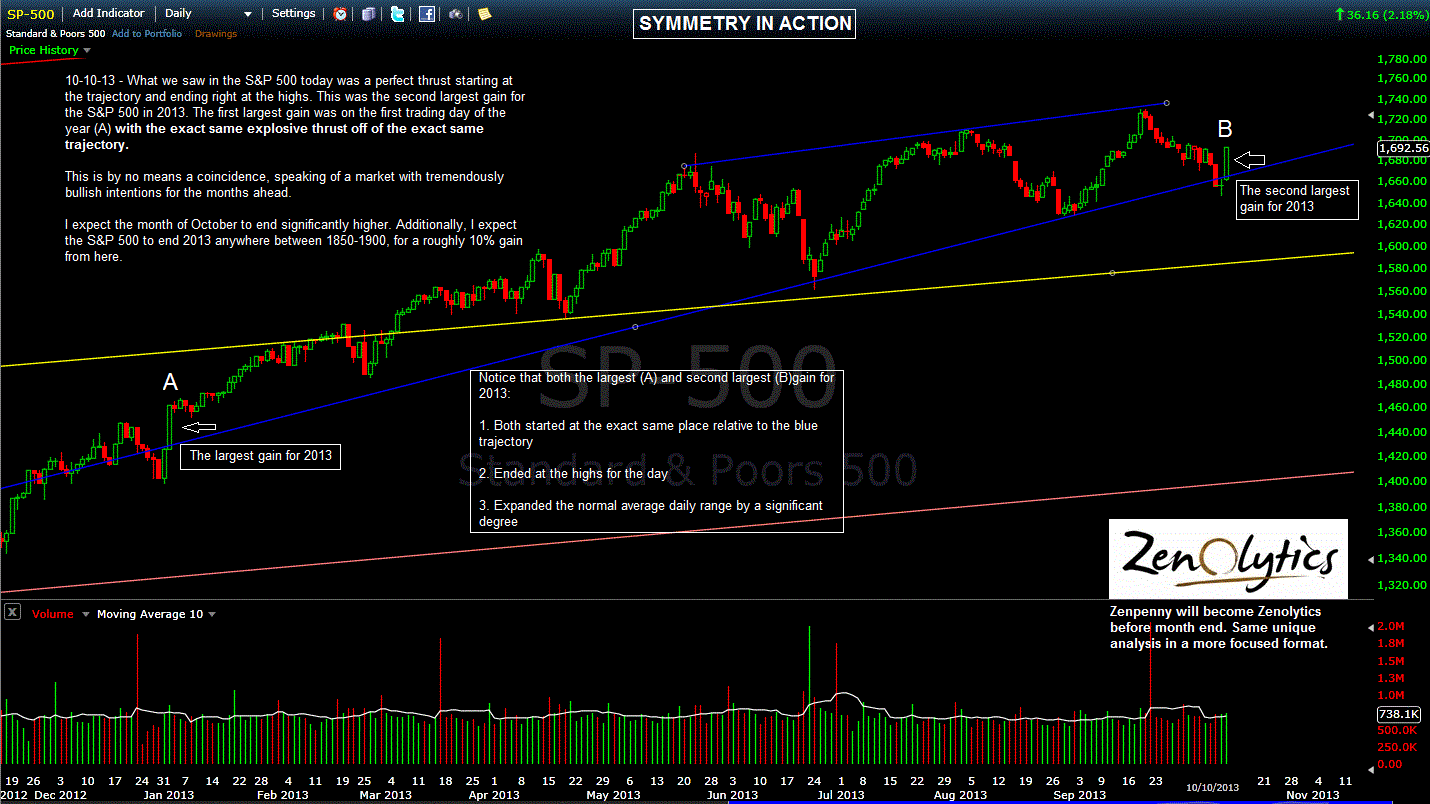Viewport: 1430px width, 804px height.
Task: Select the Price History label
Action: (x=43, y=50)
